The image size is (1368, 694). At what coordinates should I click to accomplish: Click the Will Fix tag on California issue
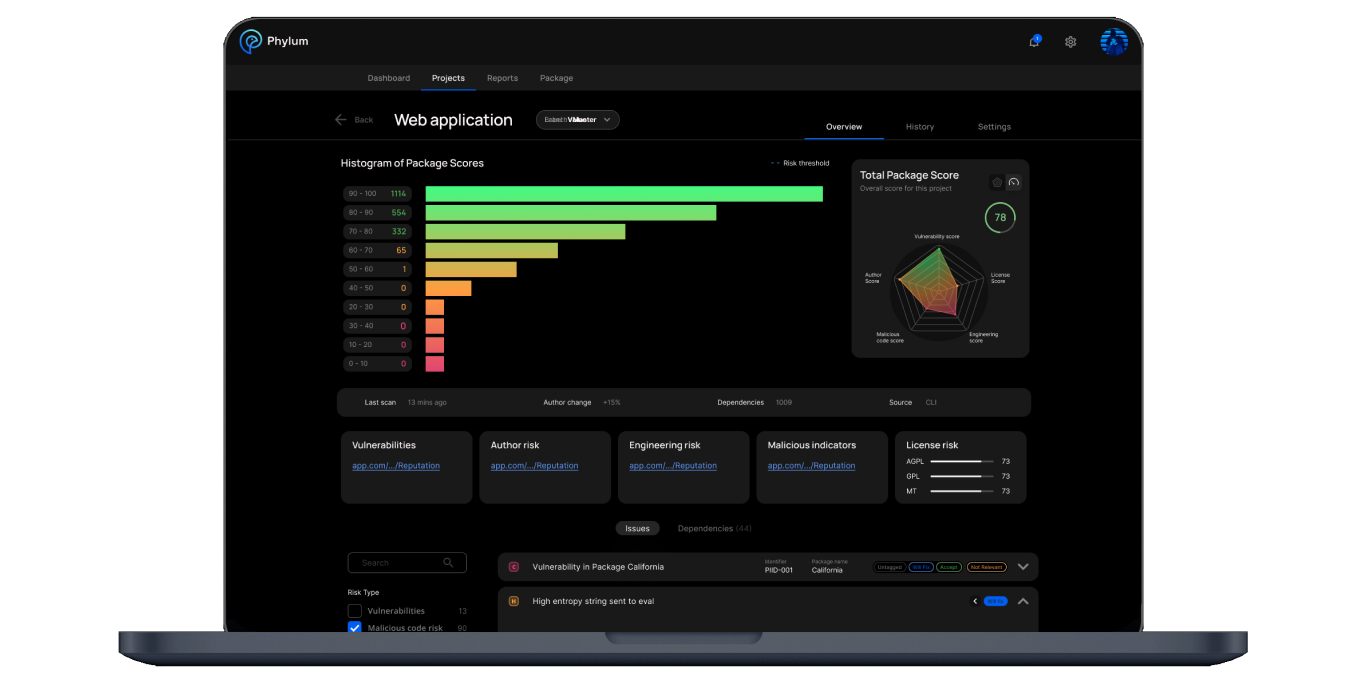click(x=921, y=567)
